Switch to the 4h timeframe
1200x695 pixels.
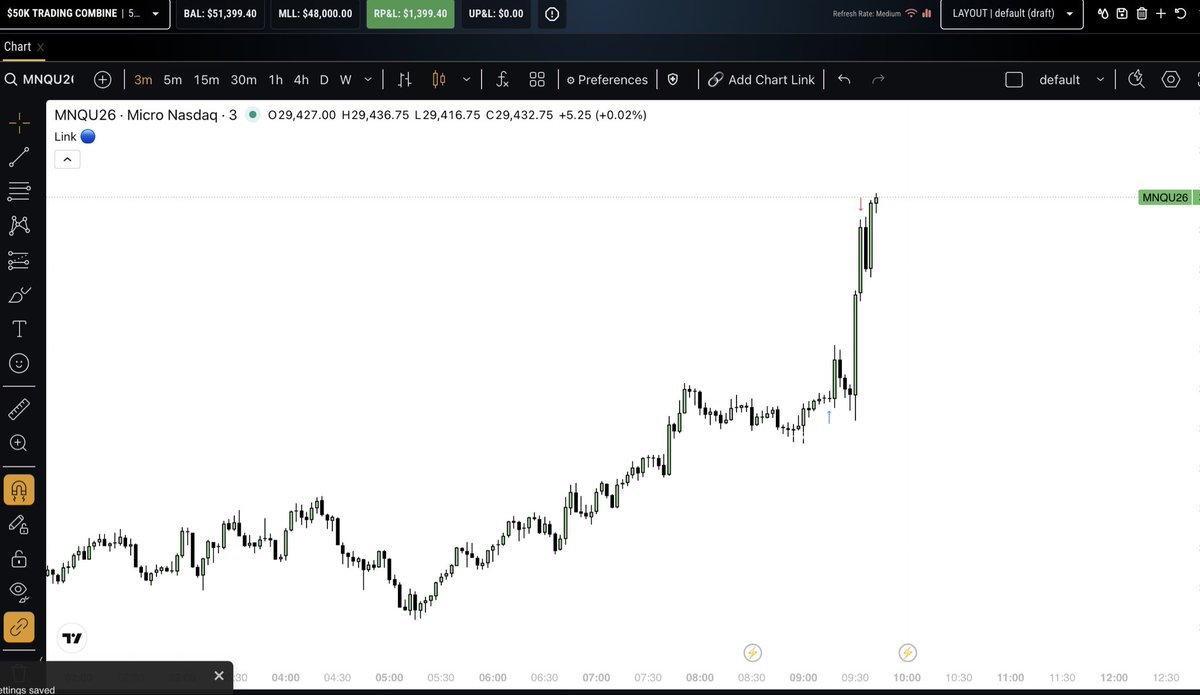(301, 80)
